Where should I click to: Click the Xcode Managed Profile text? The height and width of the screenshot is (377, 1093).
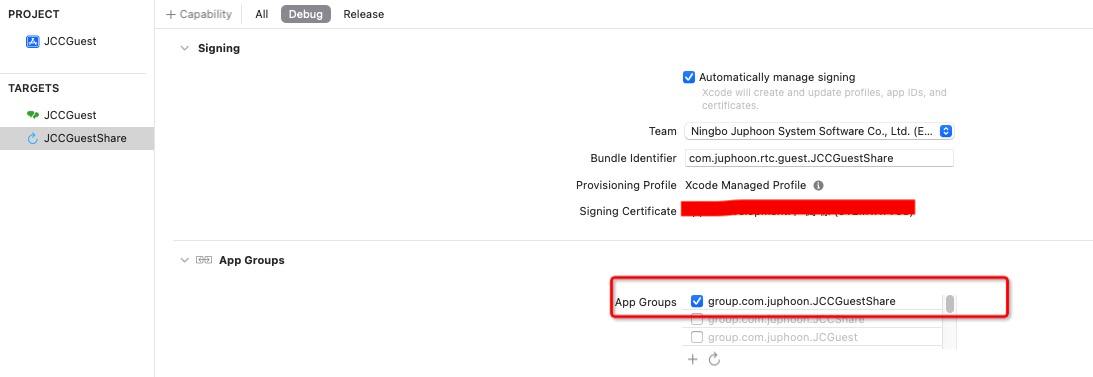click(745, 185)
